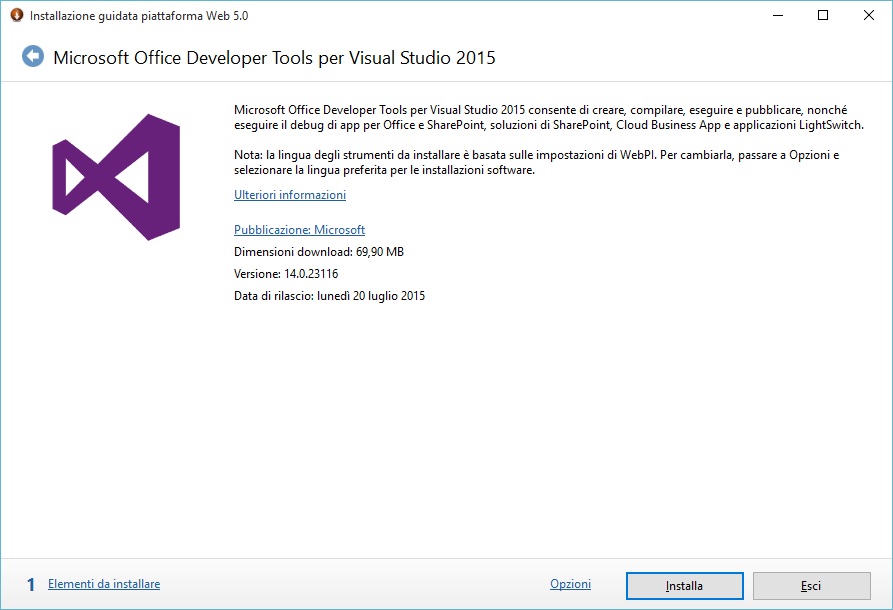The image size is (893, 610).
Task: Click the Web Platform Installer title bar icon
Action: click(16, 15)
